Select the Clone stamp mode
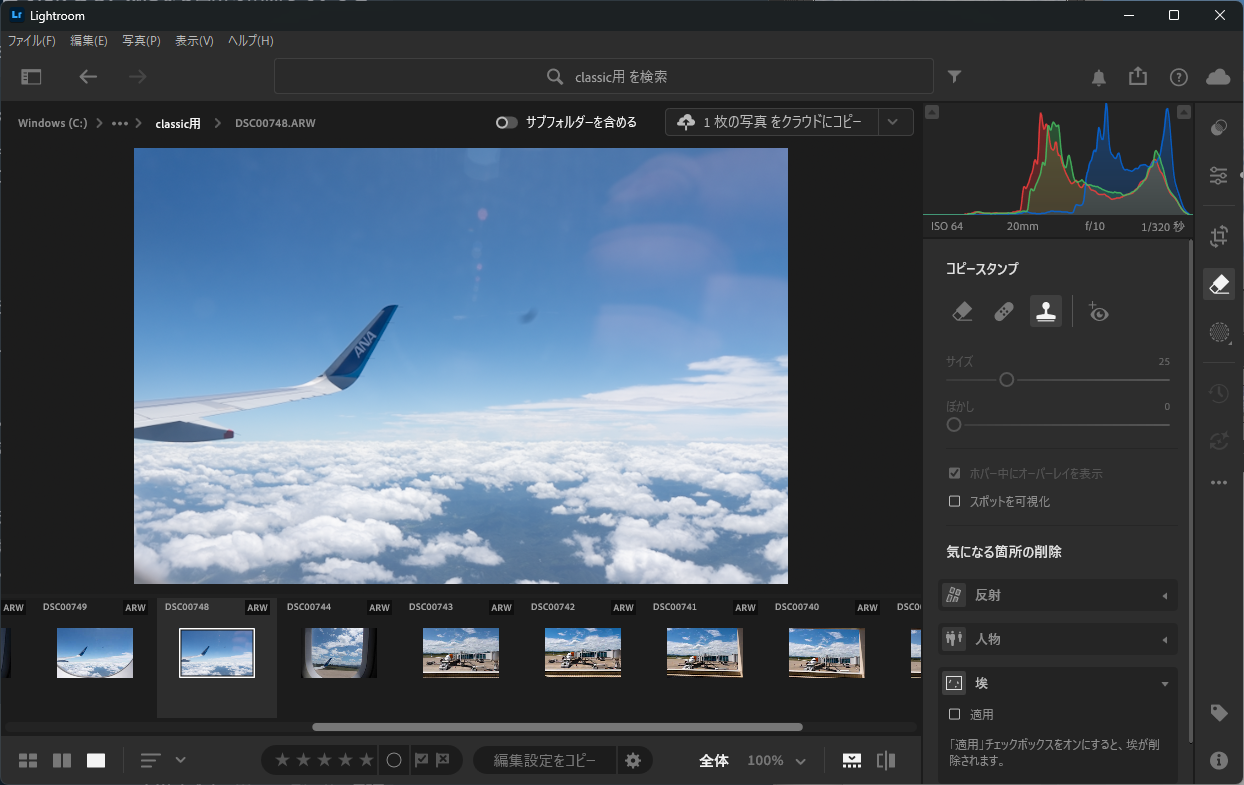Screen dimensions: 1244x785 [1046, 312]
